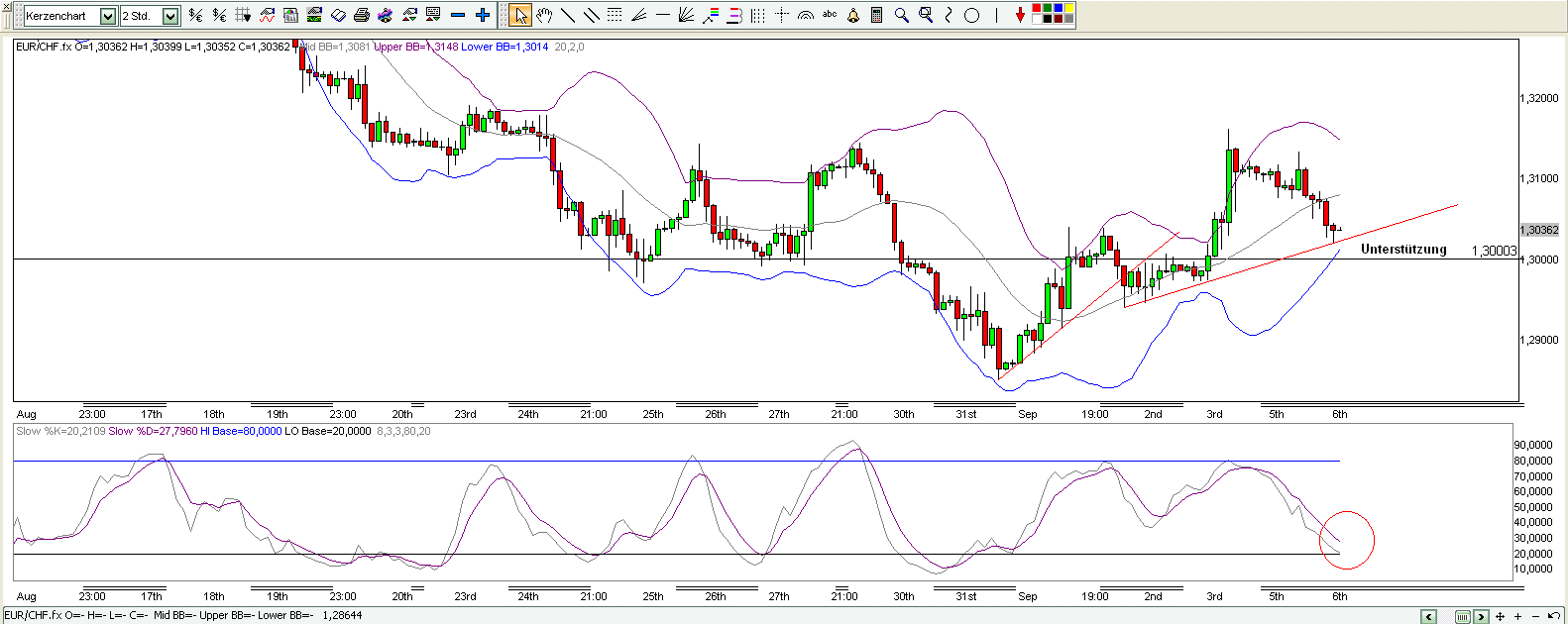The width and height of the screenshot is (1568, 624).
Task: Click the printer icon in the toolbar
Action: (x=362, y=15)
